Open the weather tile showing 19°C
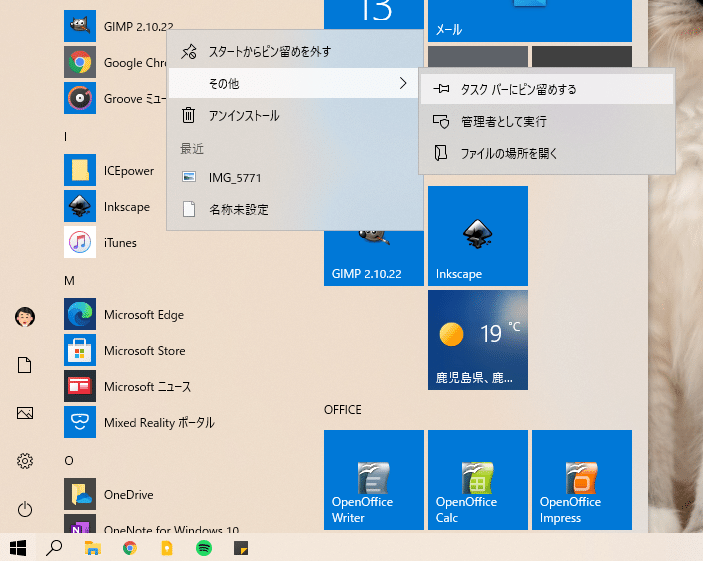The image size is (703, 561). 478,340
